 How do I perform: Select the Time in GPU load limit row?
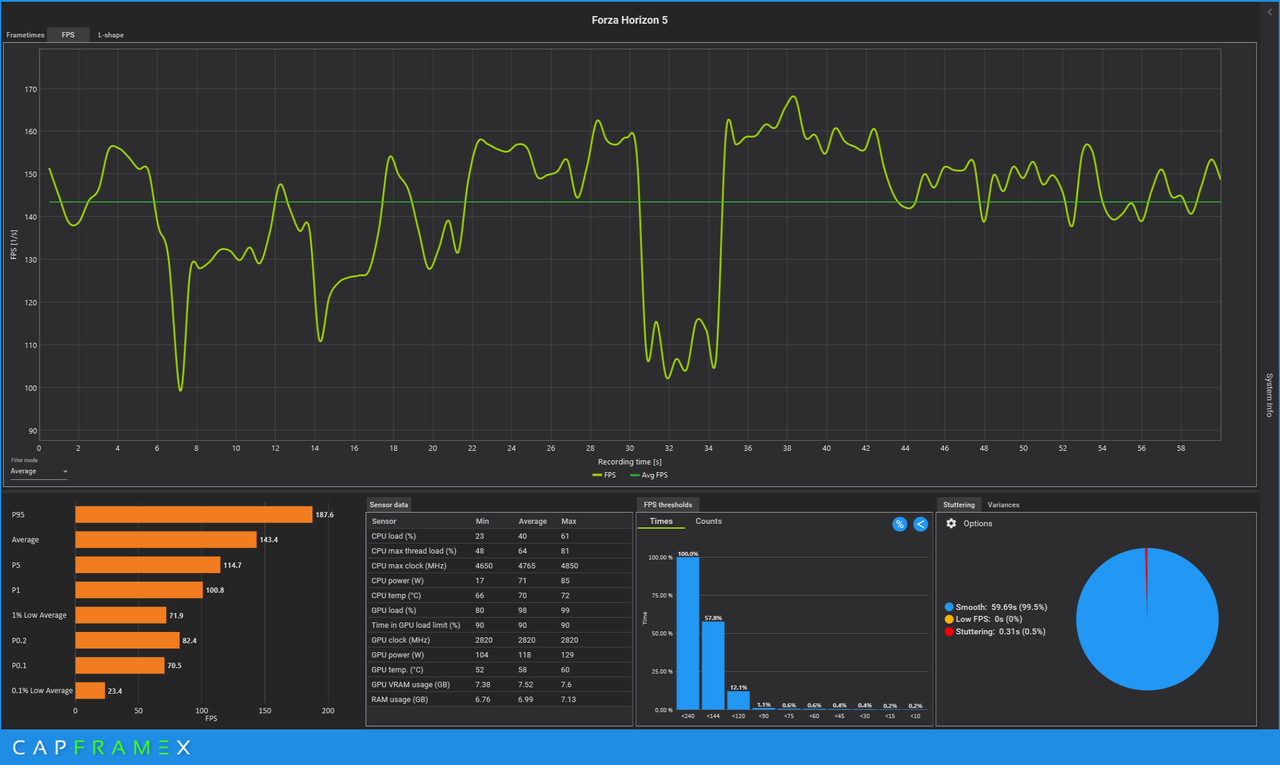[499, 625]
